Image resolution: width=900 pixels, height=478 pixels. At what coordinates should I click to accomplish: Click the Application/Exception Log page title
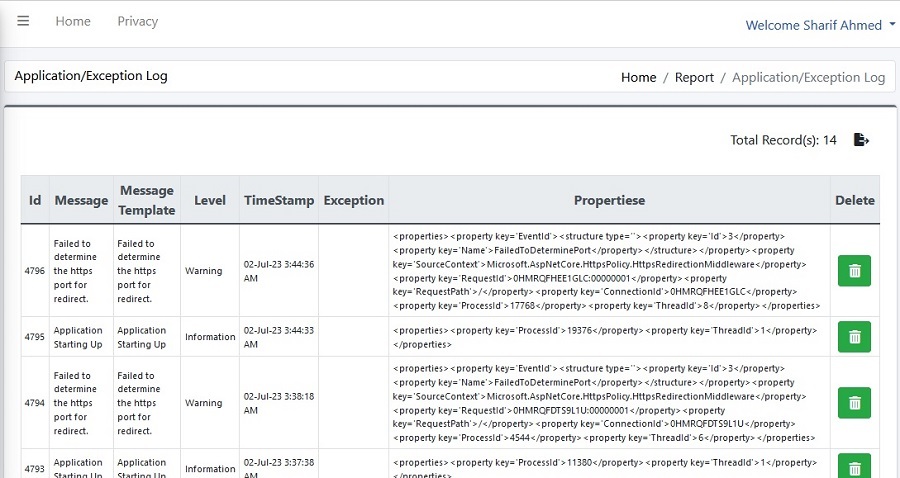(91, 76)
